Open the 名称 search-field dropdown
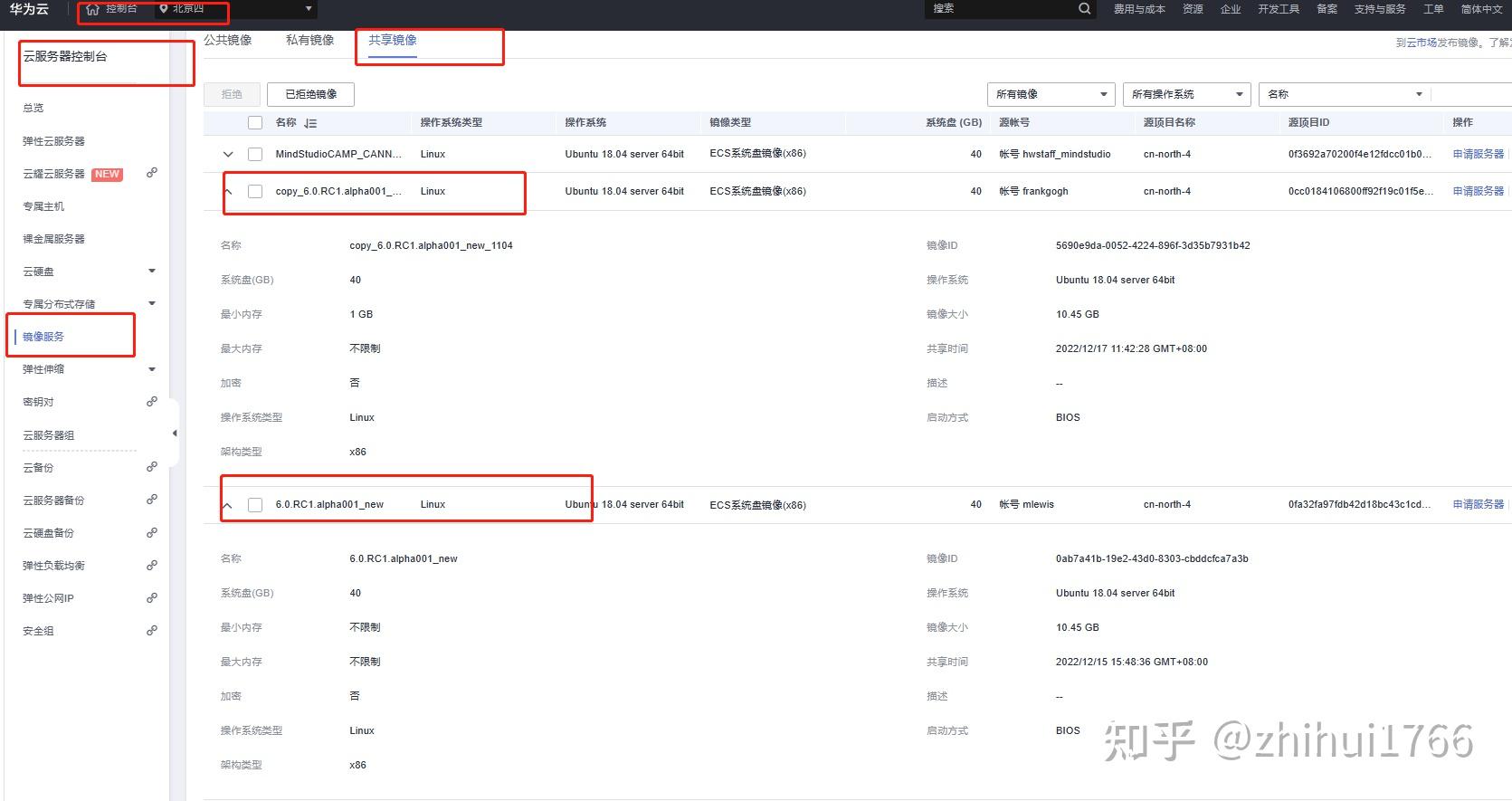The width and height of the screenshot is (1512, 801). 1345,94
